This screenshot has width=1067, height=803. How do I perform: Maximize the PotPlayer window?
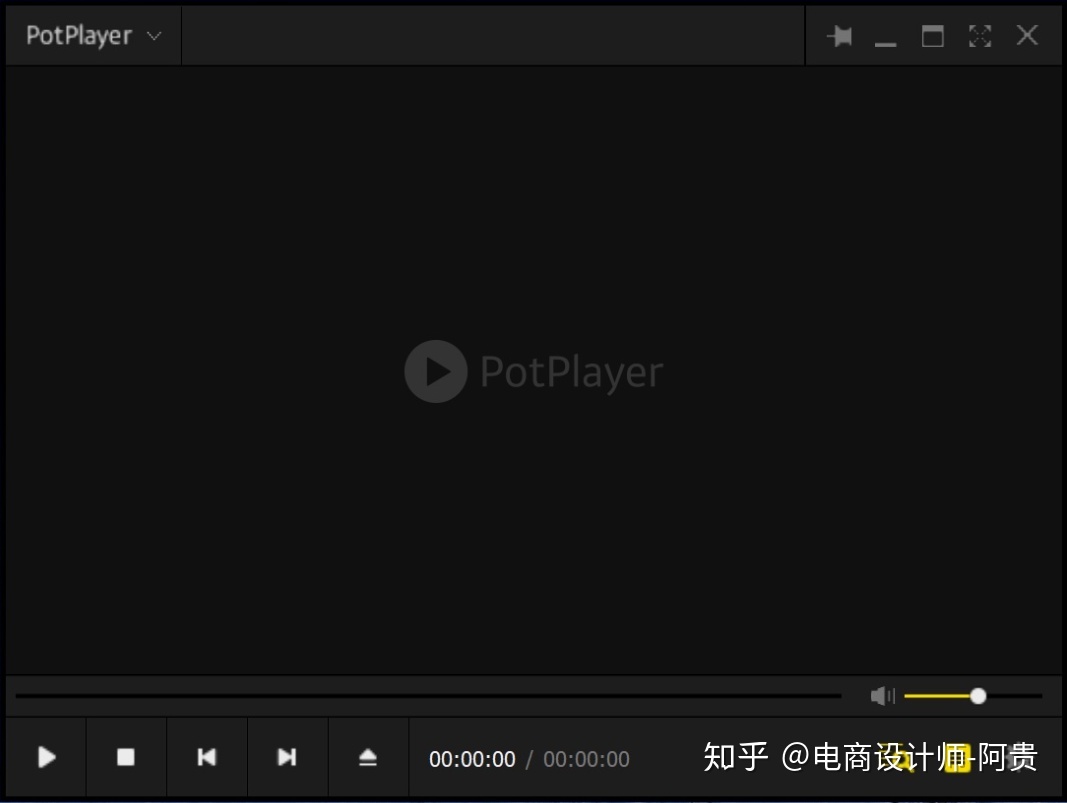(x=932, y=36)
